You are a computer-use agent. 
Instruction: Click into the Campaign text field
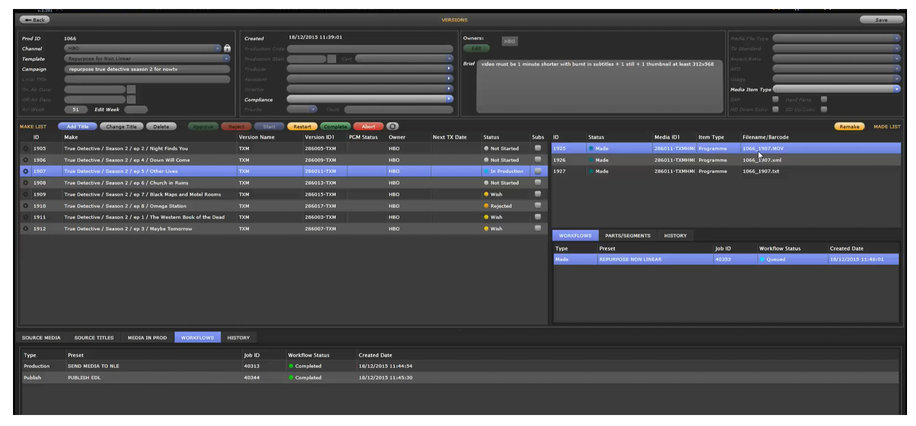[147, 68]
